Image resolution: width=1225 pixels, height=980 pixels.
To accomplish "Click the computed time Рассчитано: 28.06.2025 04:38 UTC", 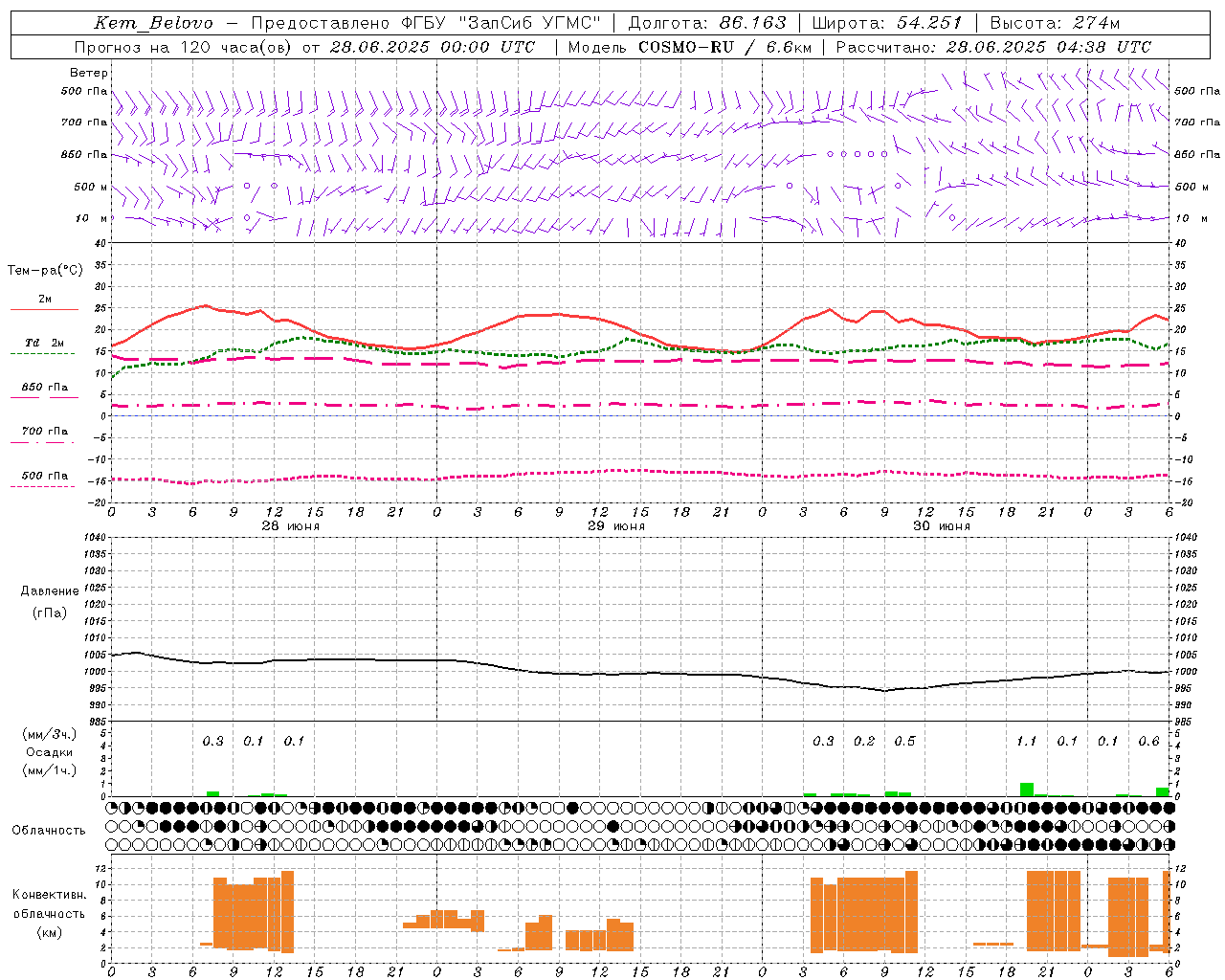I will coord(993,47).
